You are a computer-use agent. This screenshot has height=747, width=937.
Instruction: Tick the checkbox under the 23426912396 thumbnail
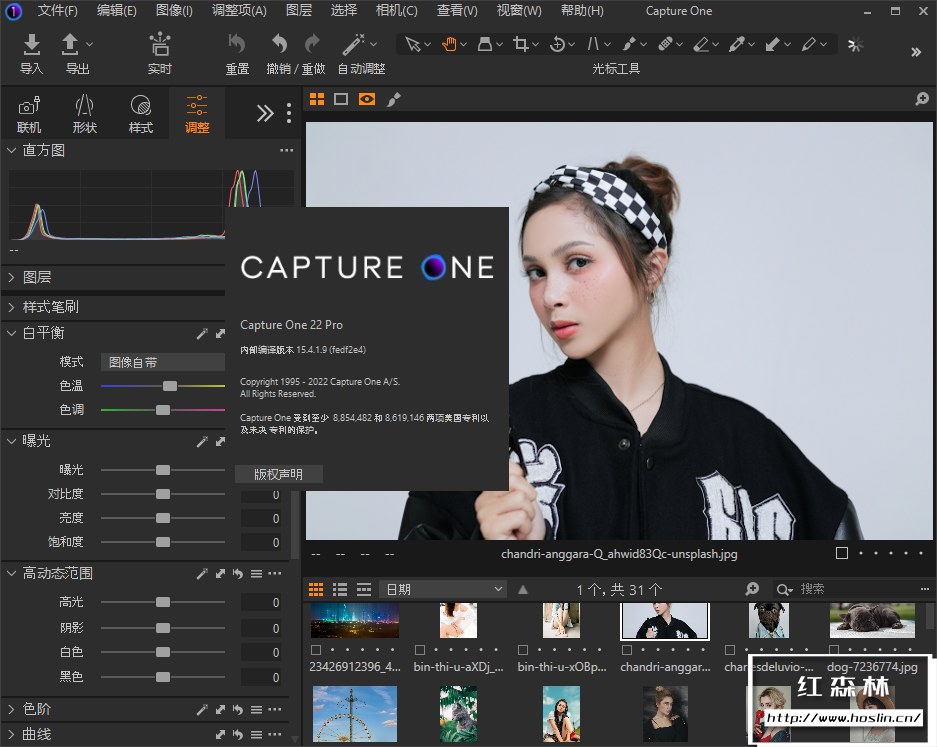pyautogui.click(x=316, y=650)
